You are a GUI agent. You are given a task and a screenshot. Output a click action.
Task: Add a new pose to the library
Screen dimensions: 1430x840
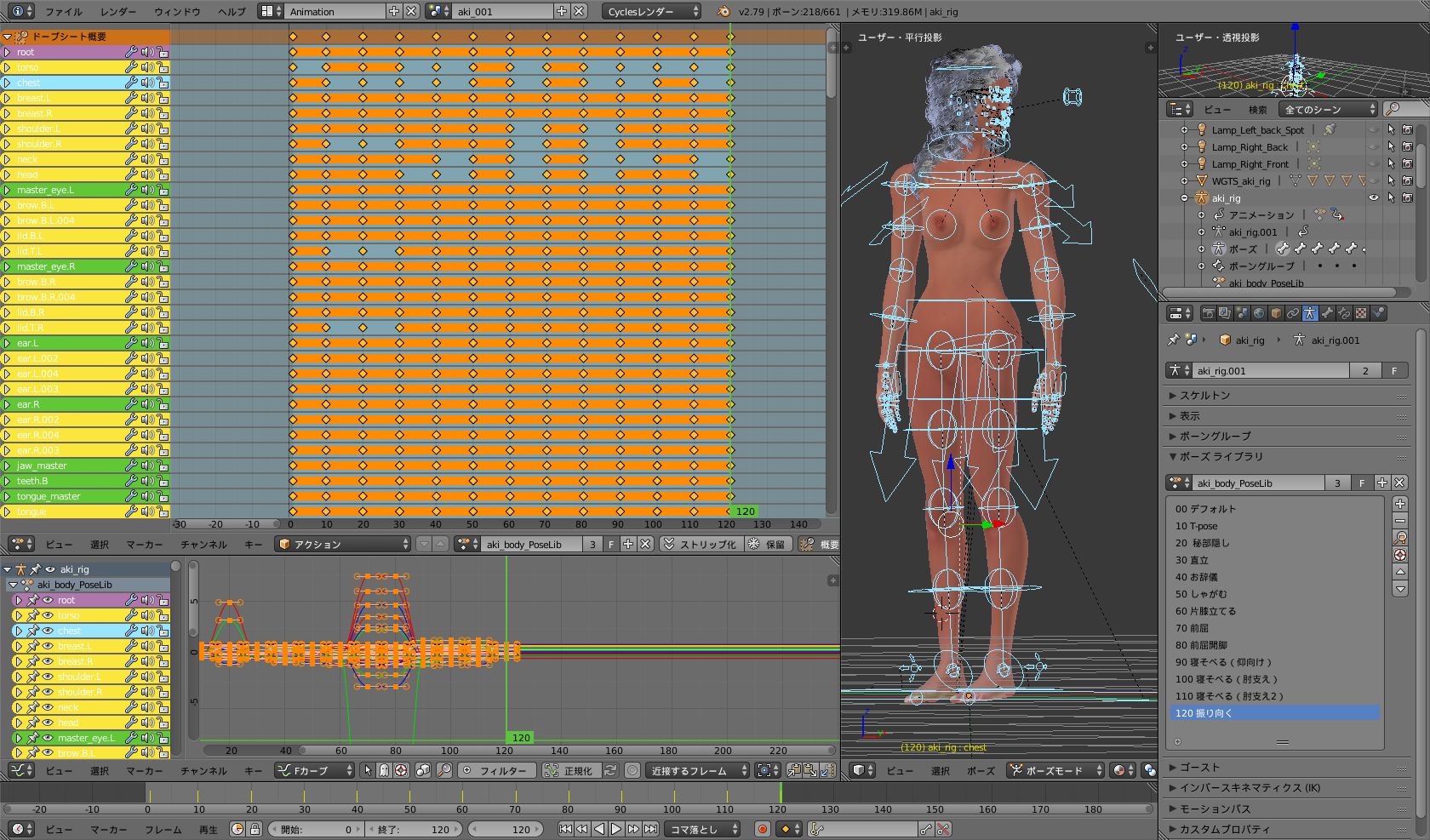[x=1400, y=504]
